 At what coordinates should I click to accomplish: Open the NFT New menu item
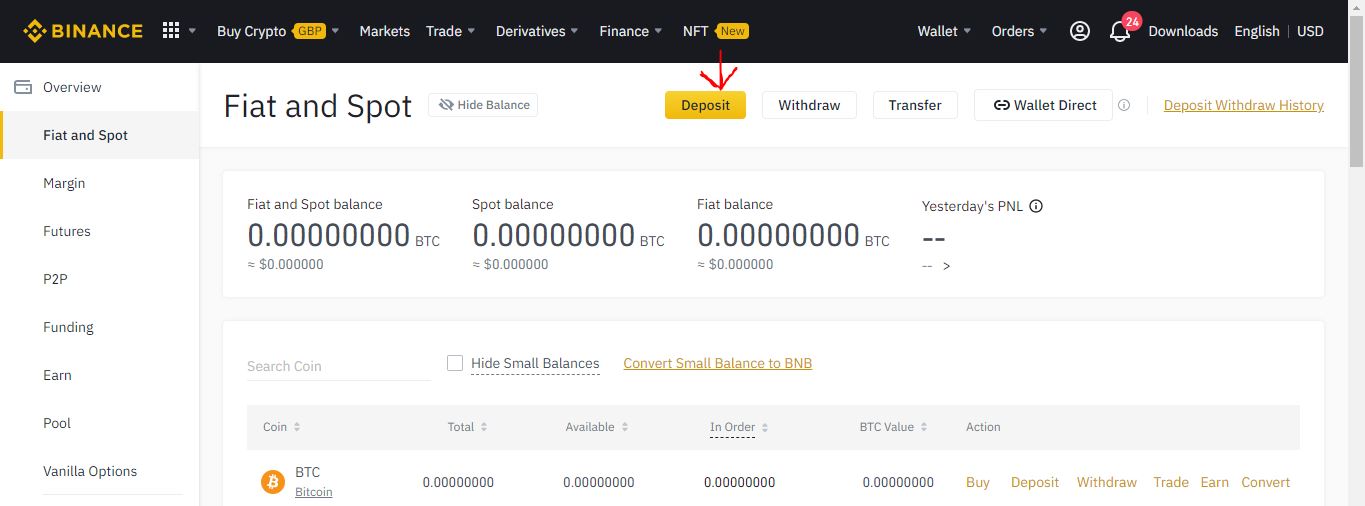tap(715, 31)
